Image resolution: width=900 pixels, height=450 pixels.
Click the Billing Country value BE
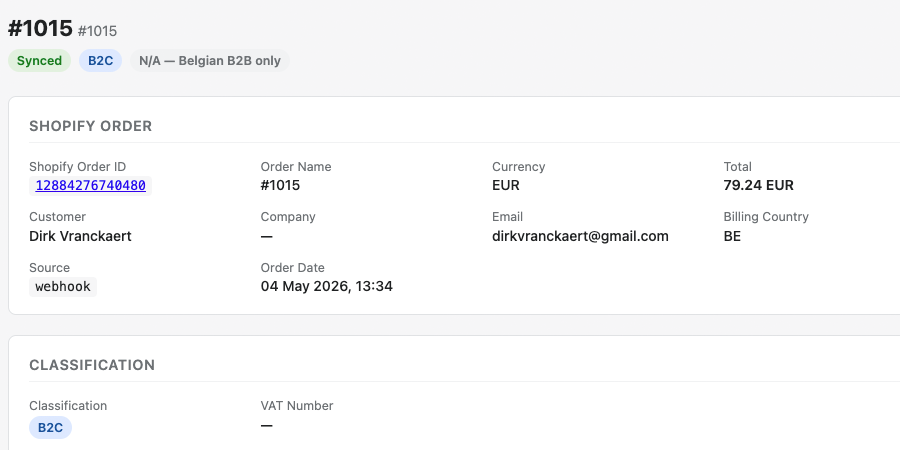[x=732, y=236]
